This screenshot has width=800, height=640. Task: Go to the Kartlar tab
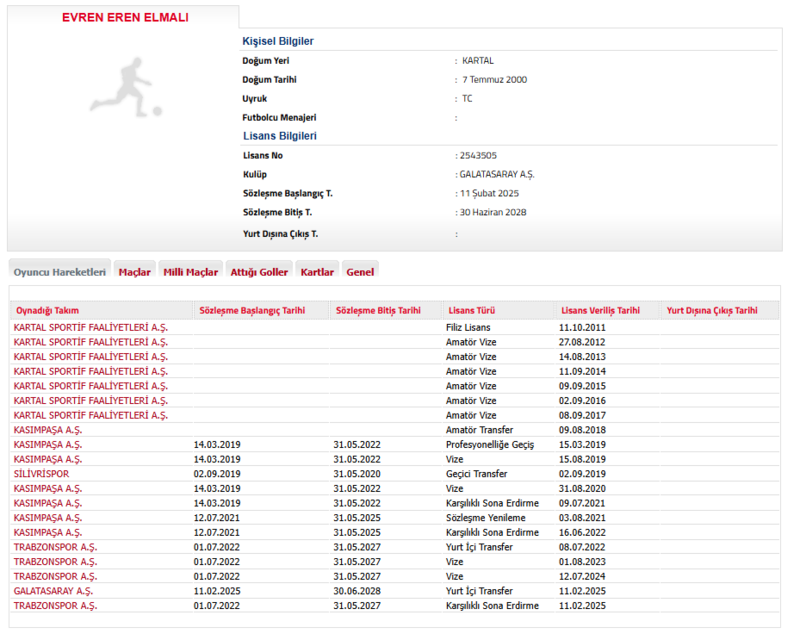317,272
